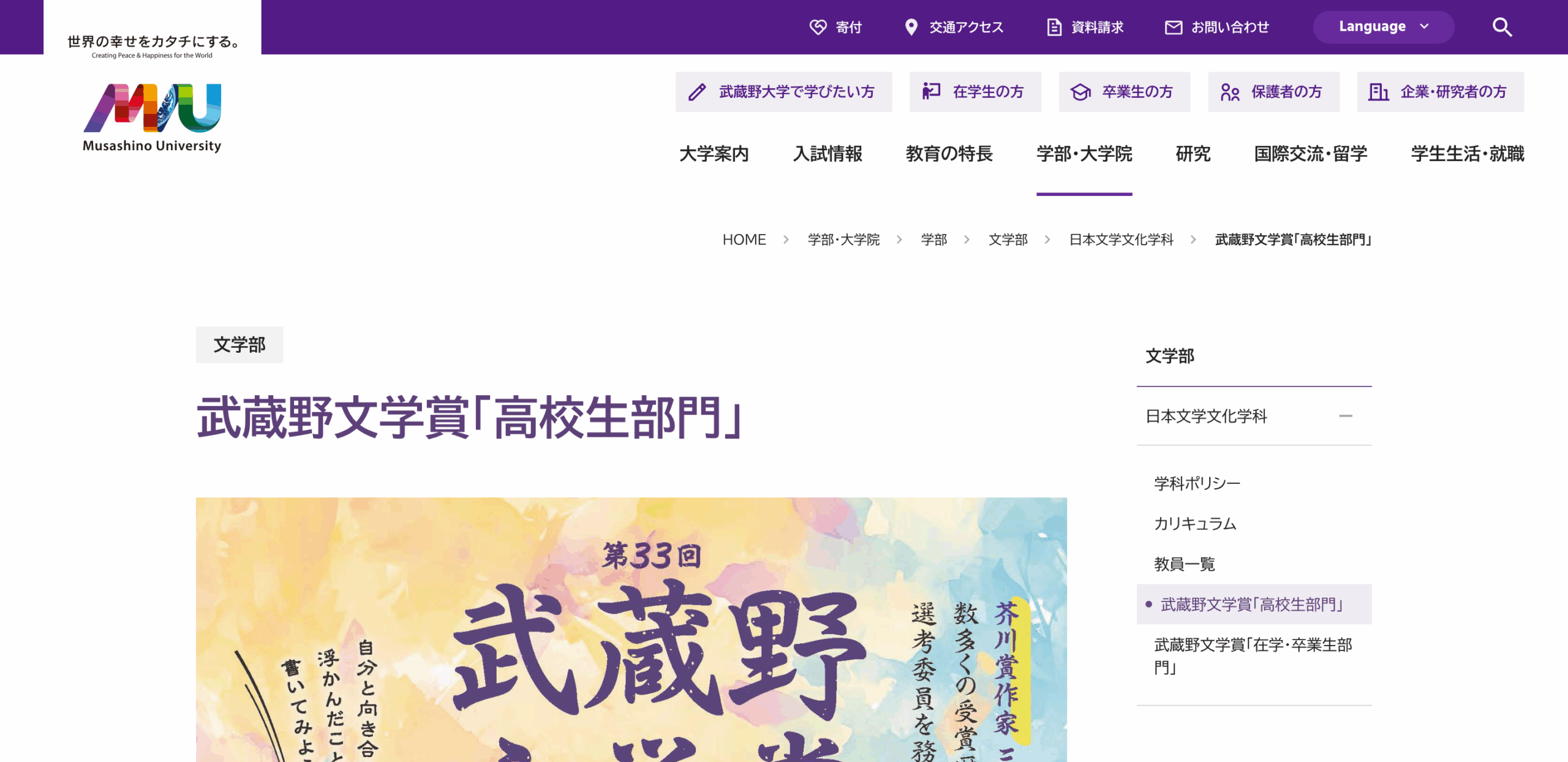The width and height of the screenshot is (1568, 762).
Task: Click the building icon for companies
Action: [1379, 92]
